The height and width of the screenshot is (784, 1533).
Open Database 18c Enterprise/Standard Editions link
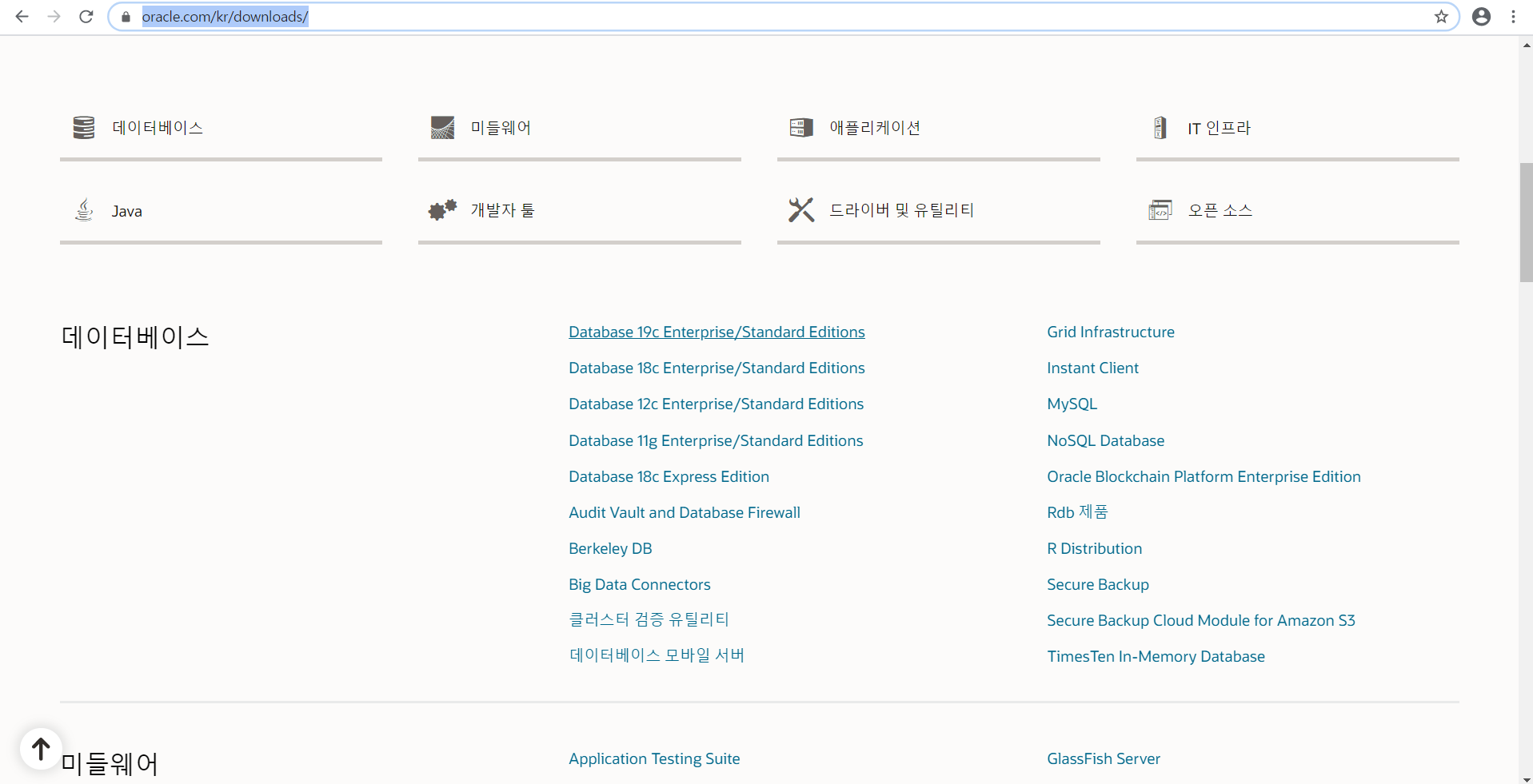[x=717, y=368]
